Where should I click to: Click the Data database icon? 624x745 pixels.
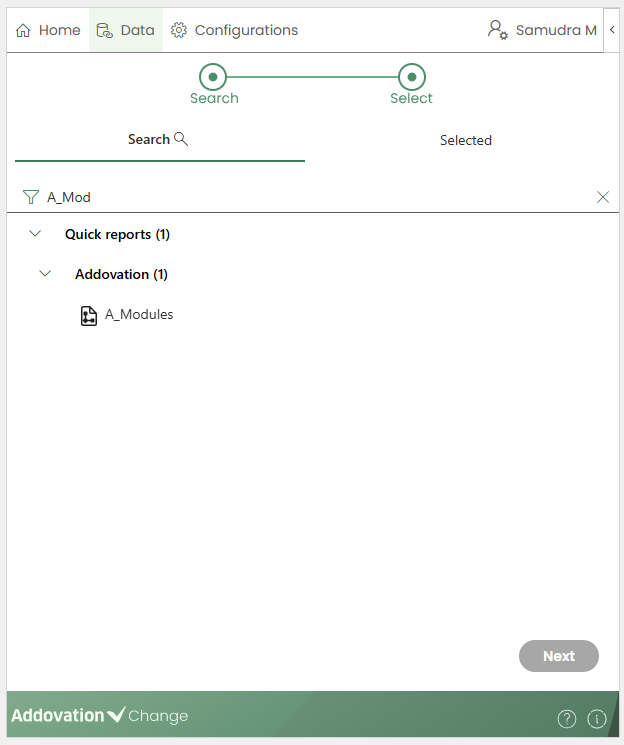[x=104, y=30]
